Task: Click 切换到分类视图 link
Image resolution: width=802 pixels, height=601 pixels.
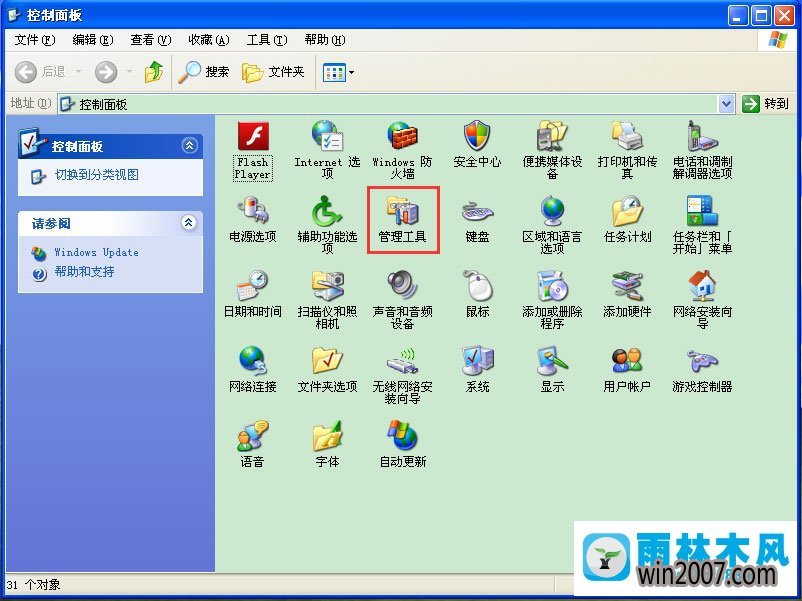Action: pyautogui.click(x=97, y=175)
